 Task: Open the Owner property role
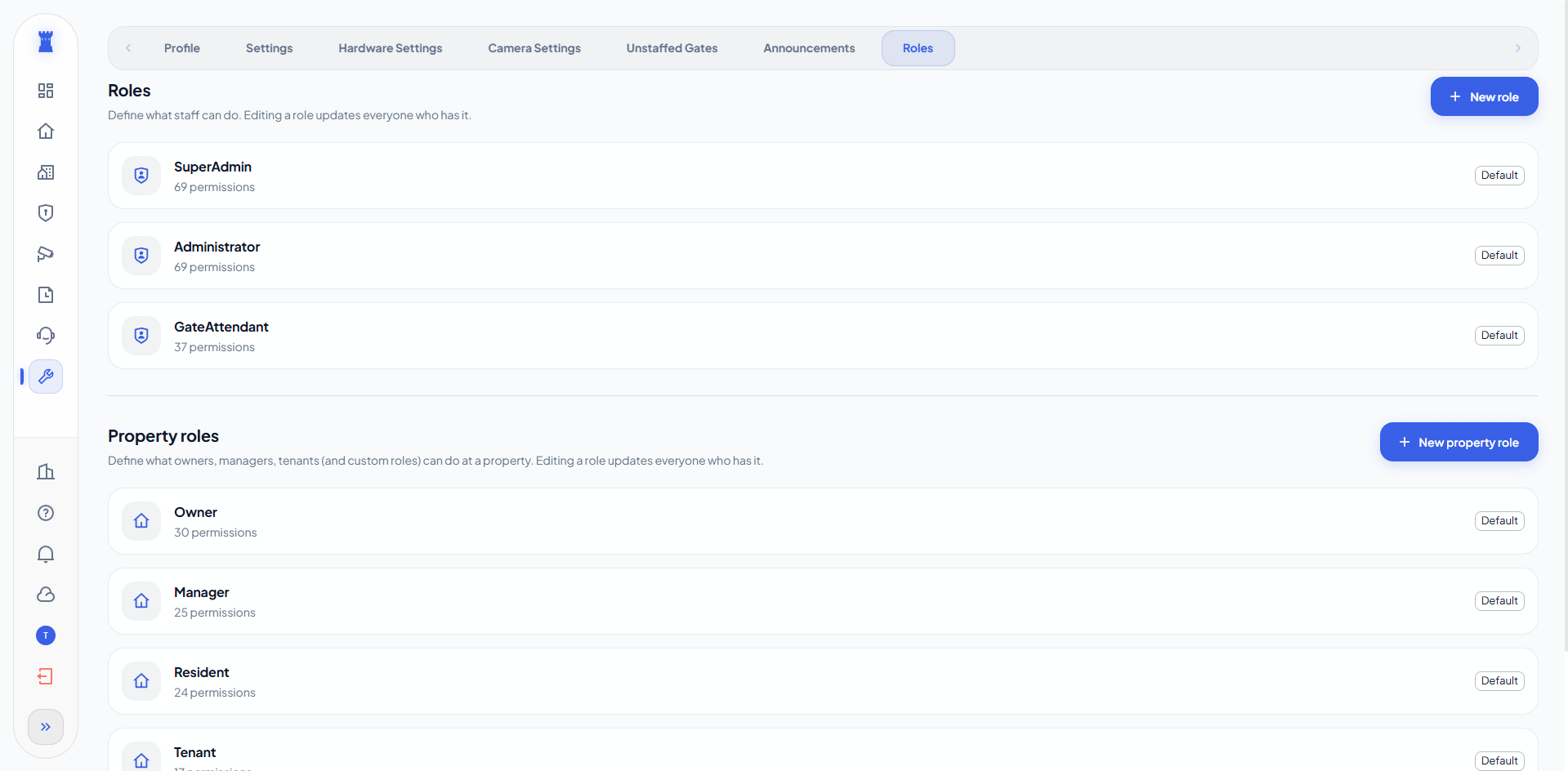pos(823,521)
